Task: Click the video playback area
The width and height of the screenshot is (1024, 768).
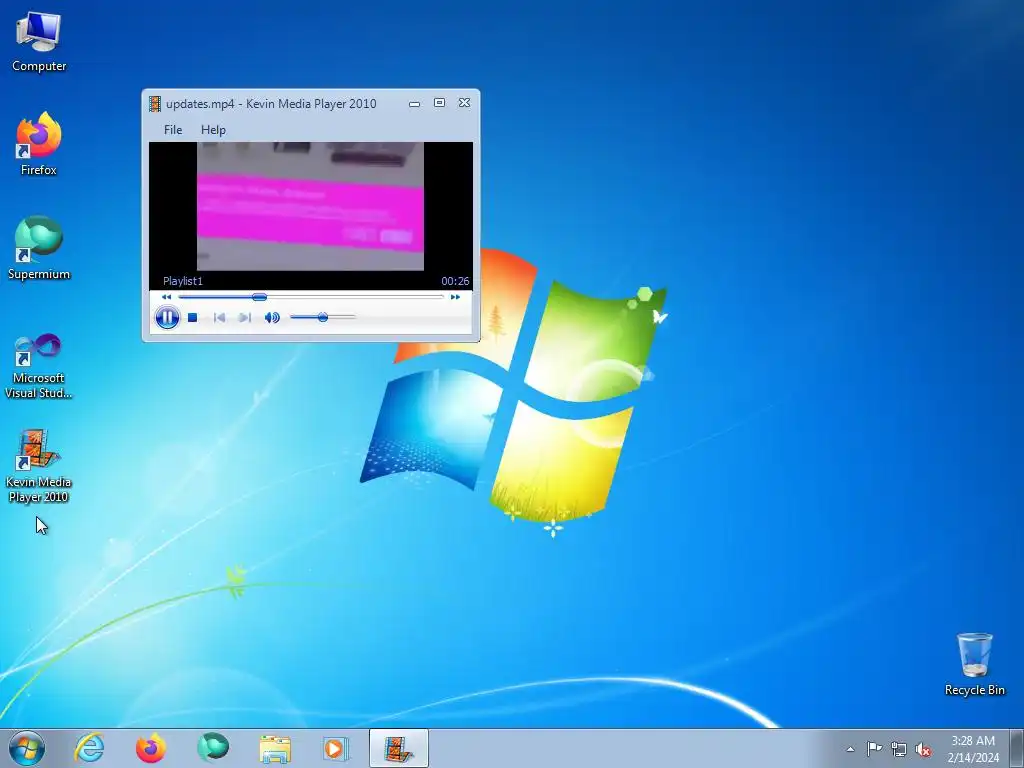Action: click(x=311, y=206)
